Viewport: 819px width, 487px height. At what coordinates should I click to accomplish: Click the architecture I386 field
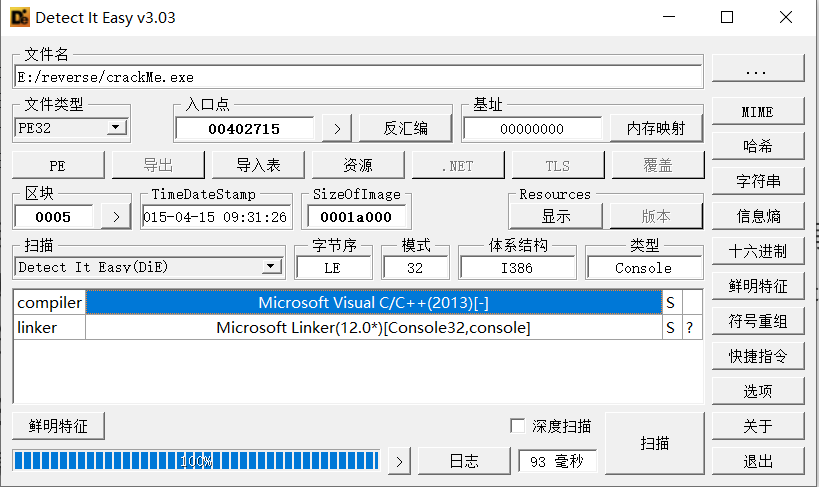(517, 268)
